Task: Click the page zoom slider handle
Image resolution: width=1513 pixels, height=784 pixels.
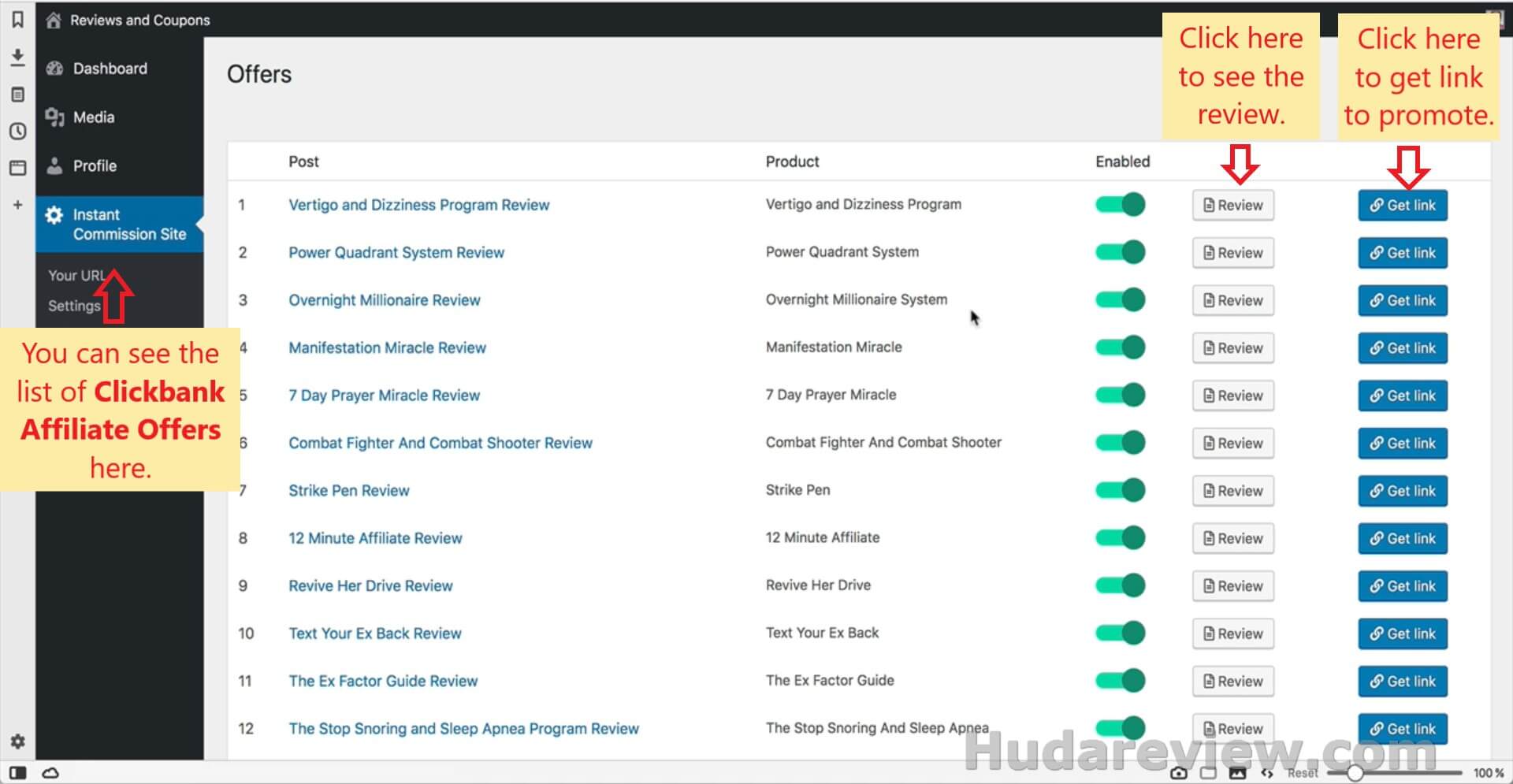Action: [1355, 773]
